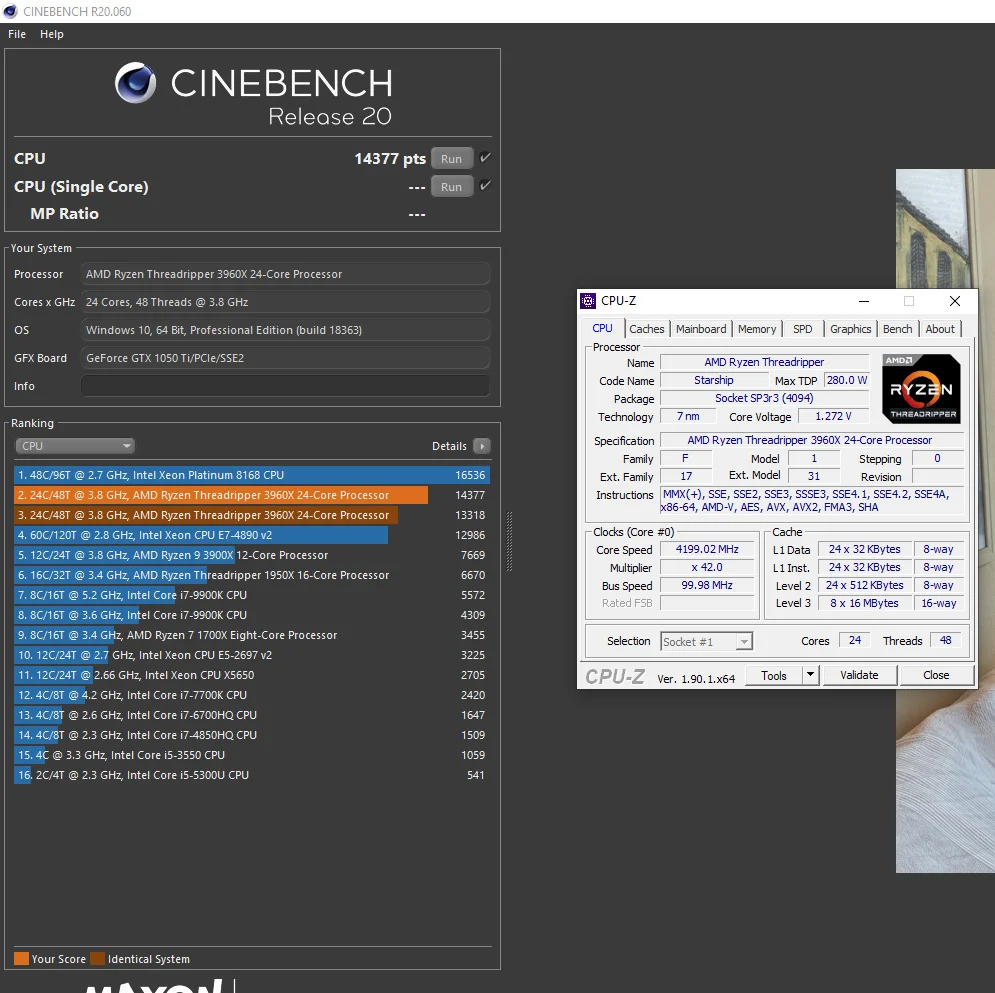Screen dimensions: 995x993
Task: Click the GFX Board GeForce GTX 1050 Ti field
Action: (285, 358)
